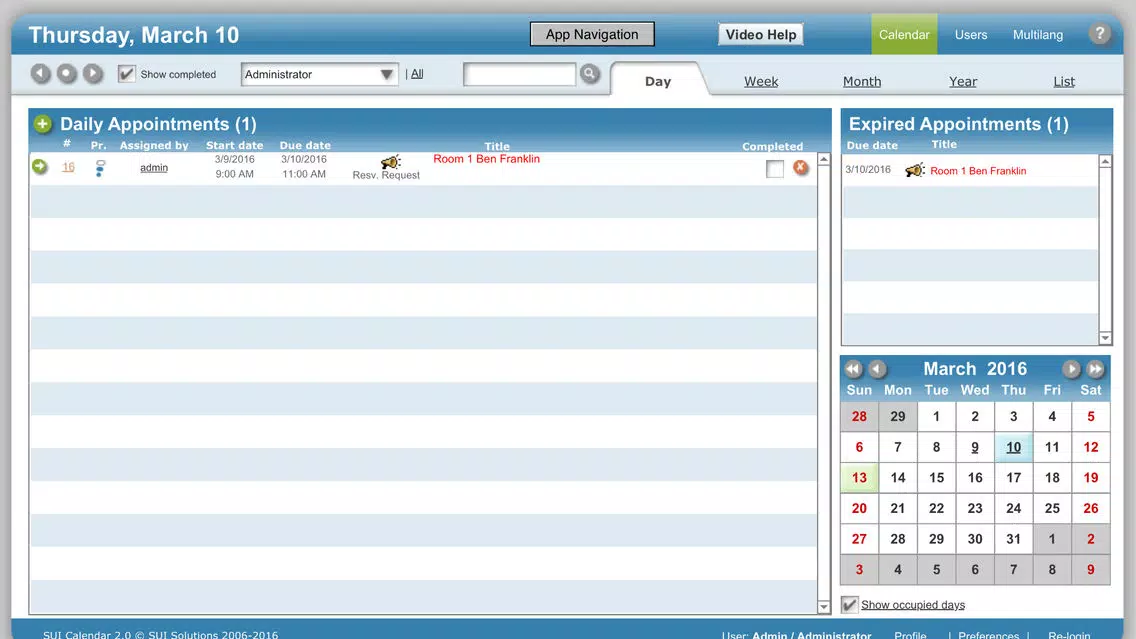Open the Users top menu item
Viewport: 1136px width, 639px height.
[971, 34]
